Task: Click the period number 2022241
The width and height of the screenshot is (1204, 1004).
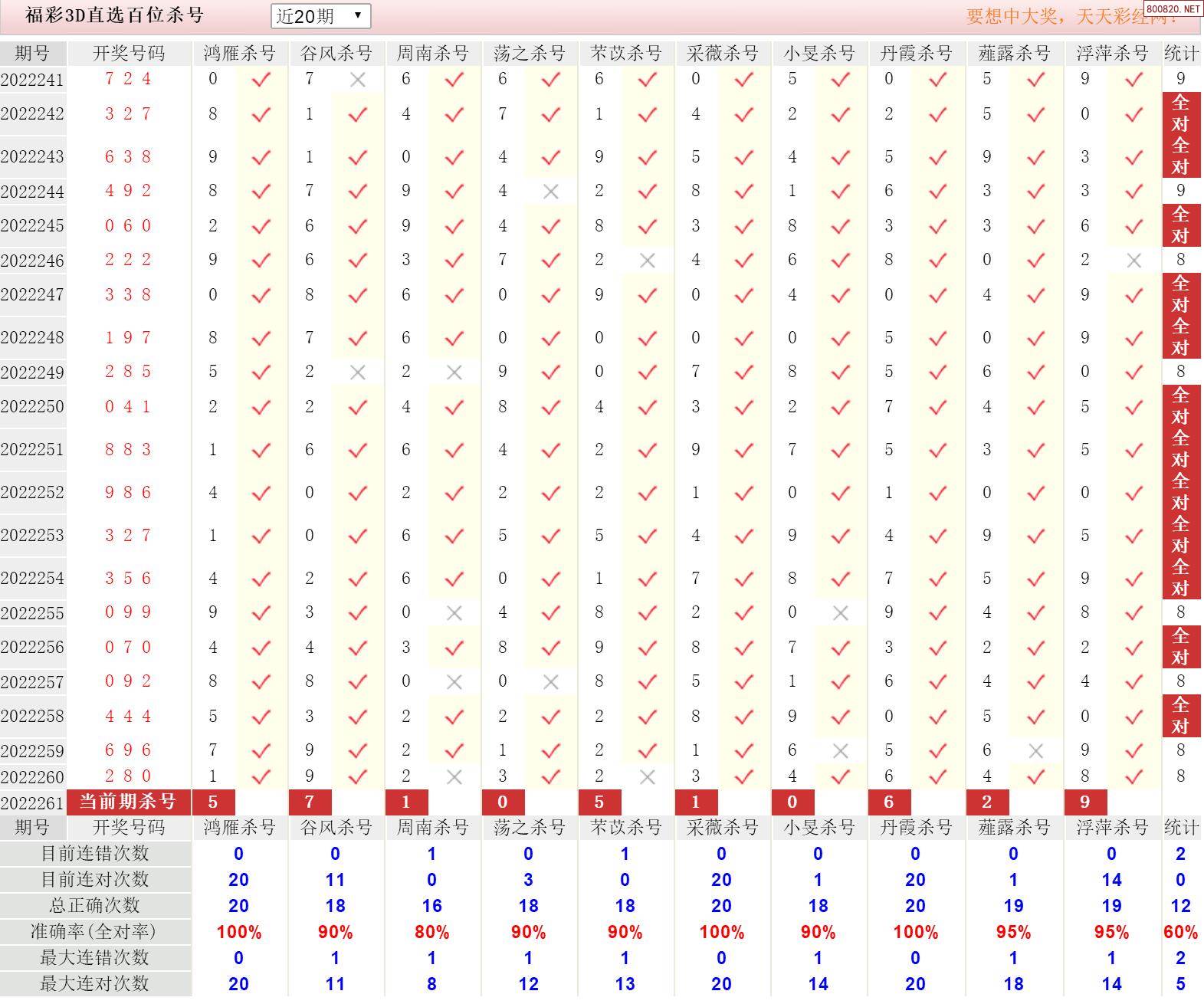Action: (32, 80)
